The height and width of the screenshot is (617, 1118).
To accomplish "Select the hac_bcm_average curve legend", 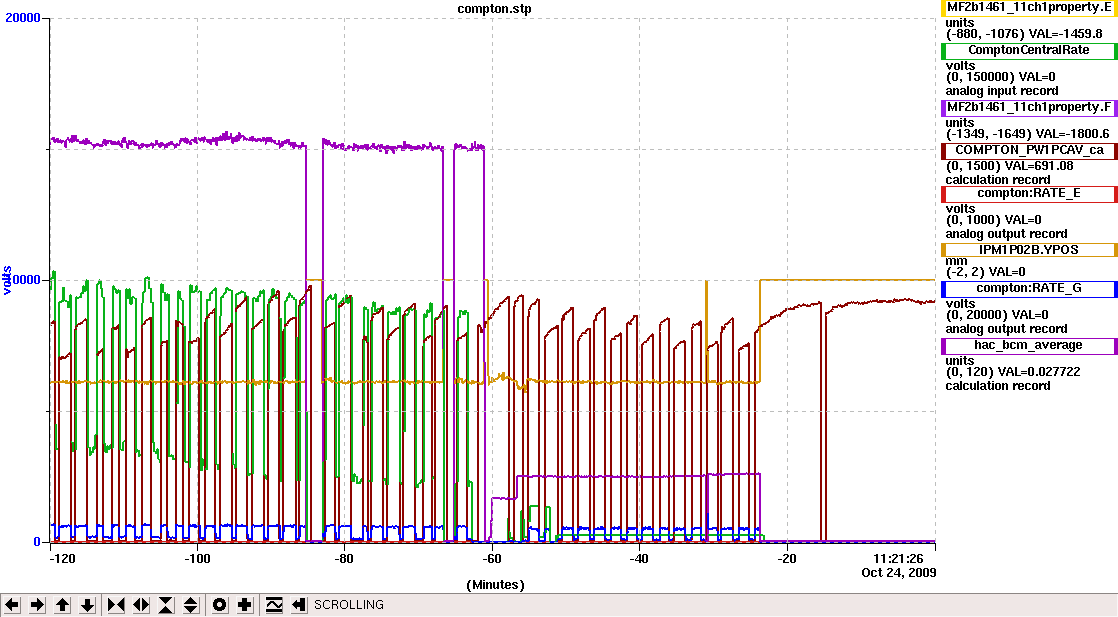I will [x=1029, y=346].
